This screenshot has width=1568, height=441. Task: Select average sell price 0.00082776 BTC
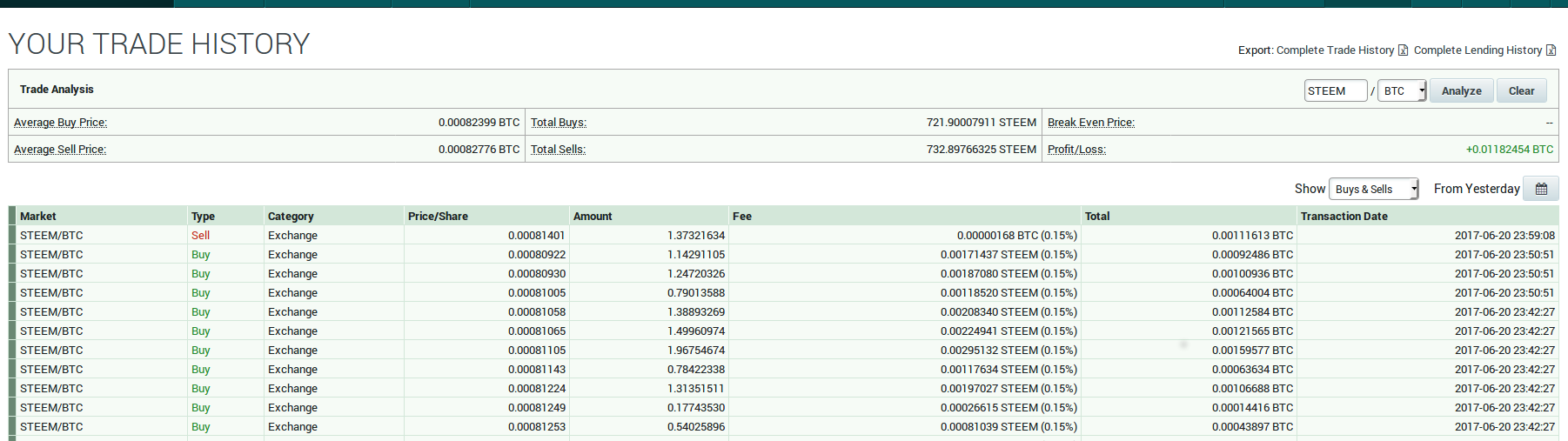479,150
